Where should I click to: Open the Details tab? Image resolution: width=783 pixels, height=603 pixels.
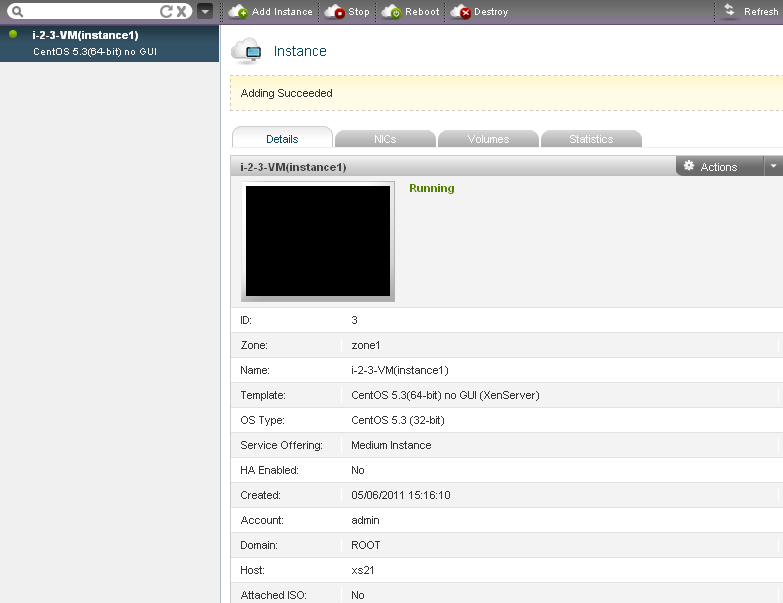coord(282,138)
